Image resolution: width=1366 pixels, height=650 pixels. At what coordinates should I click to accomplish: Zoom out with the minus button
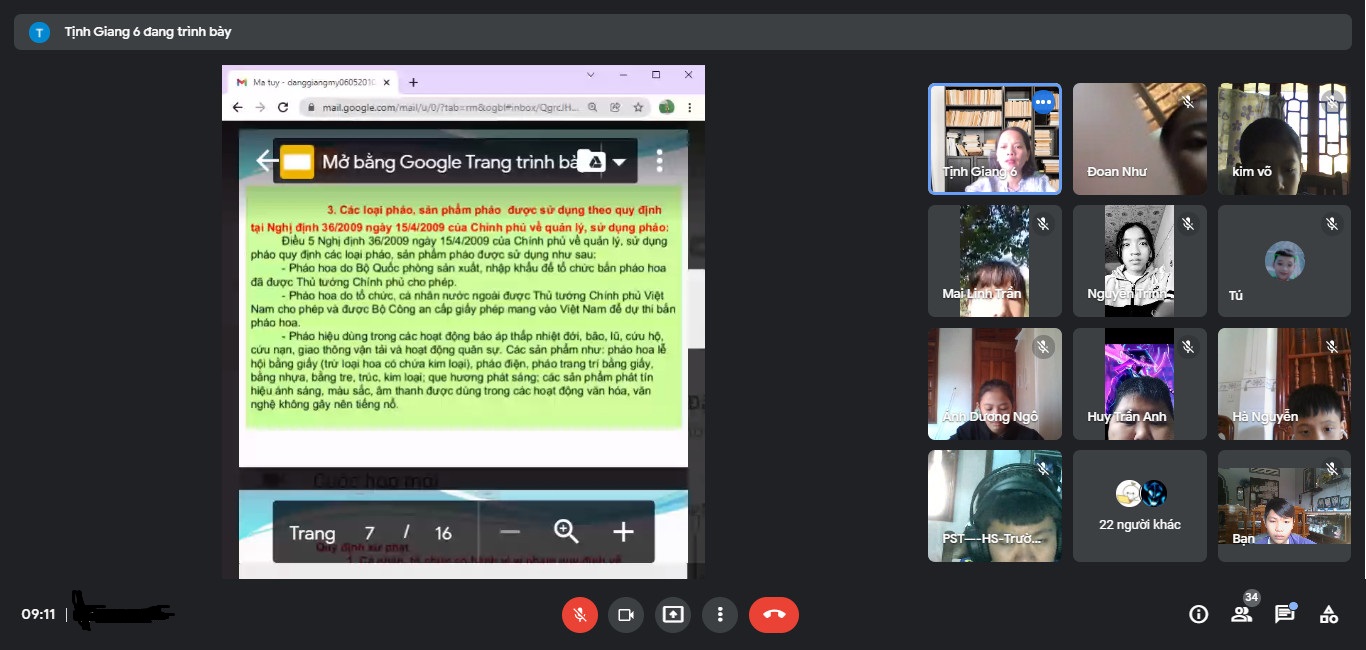click(x=510, y=532)
